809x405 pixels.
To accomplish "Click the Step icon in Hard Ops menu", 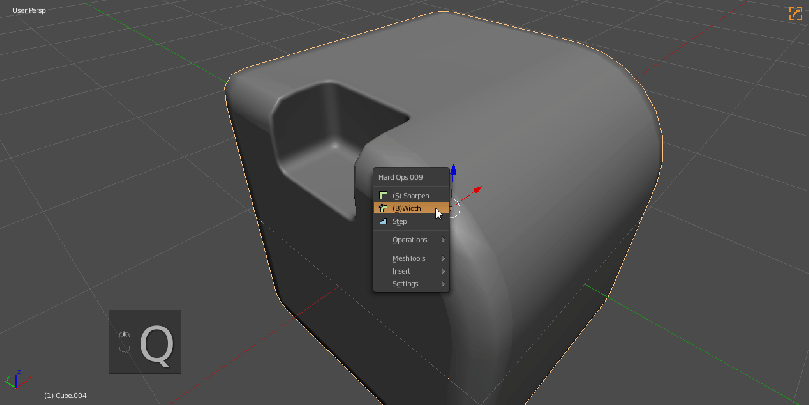I will (383, 221).
